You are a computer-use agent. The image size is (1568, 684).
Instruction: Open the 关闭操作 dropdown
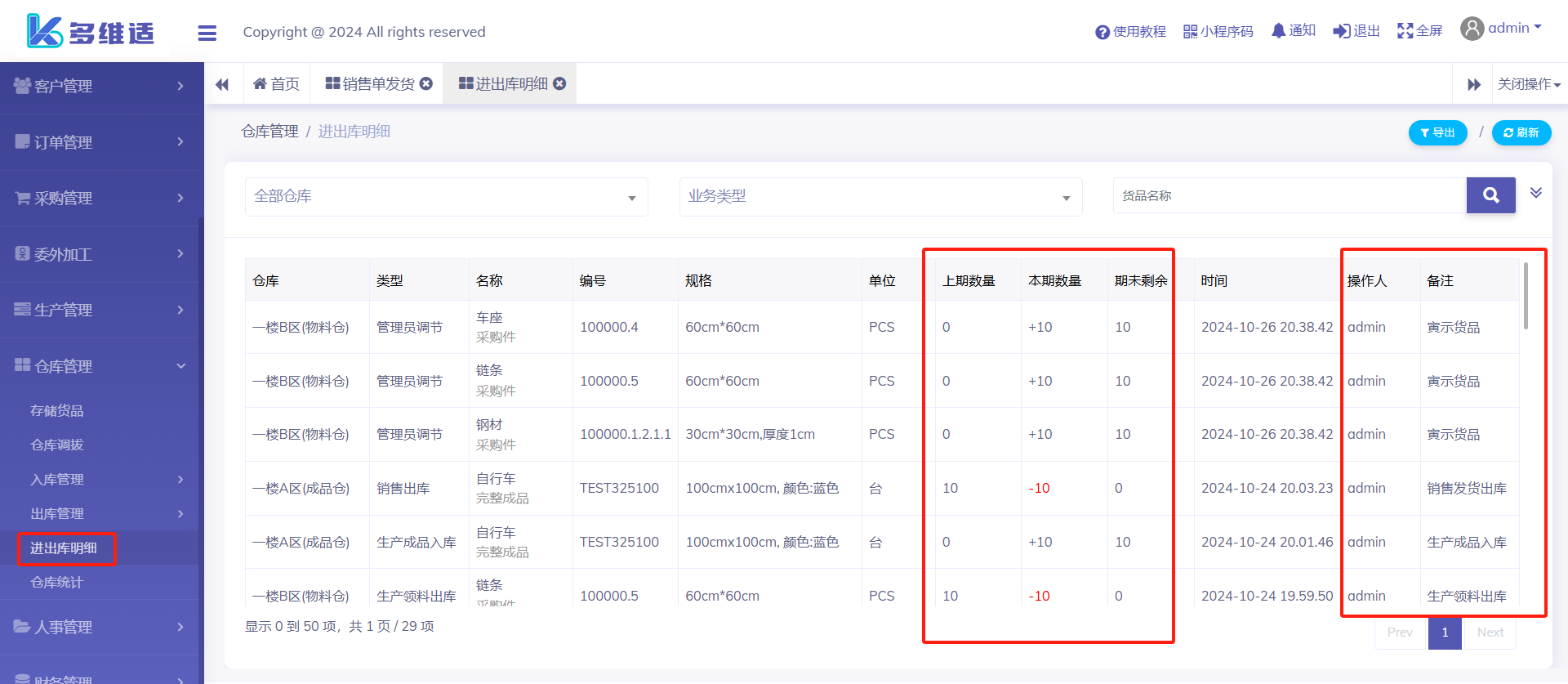[1528, 84]
